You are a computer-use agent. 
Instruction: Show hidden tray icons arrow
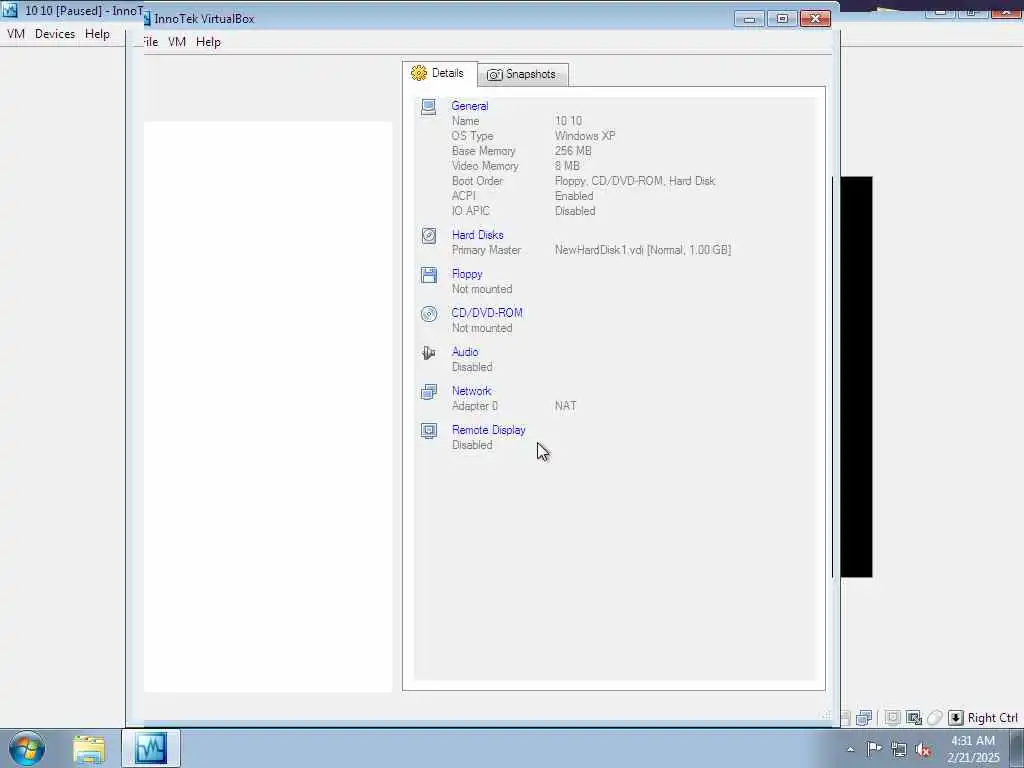tap(850, 749)
